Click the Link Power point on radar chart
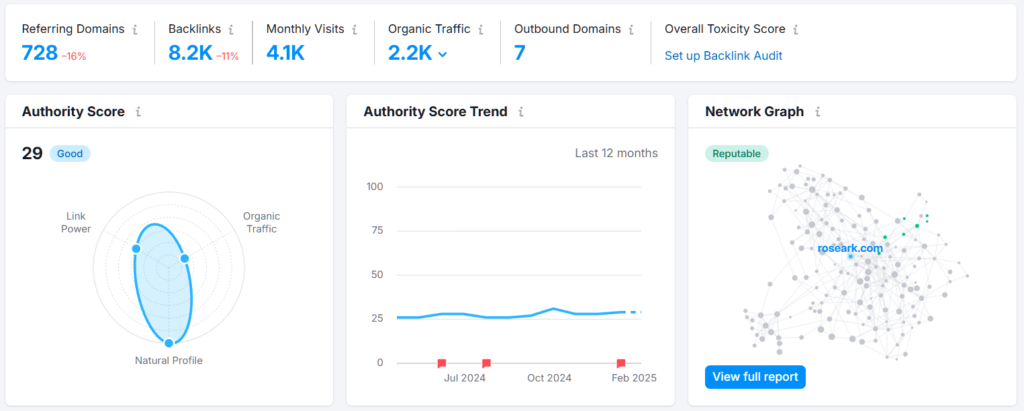1024x411 pixels. point(136,249)
